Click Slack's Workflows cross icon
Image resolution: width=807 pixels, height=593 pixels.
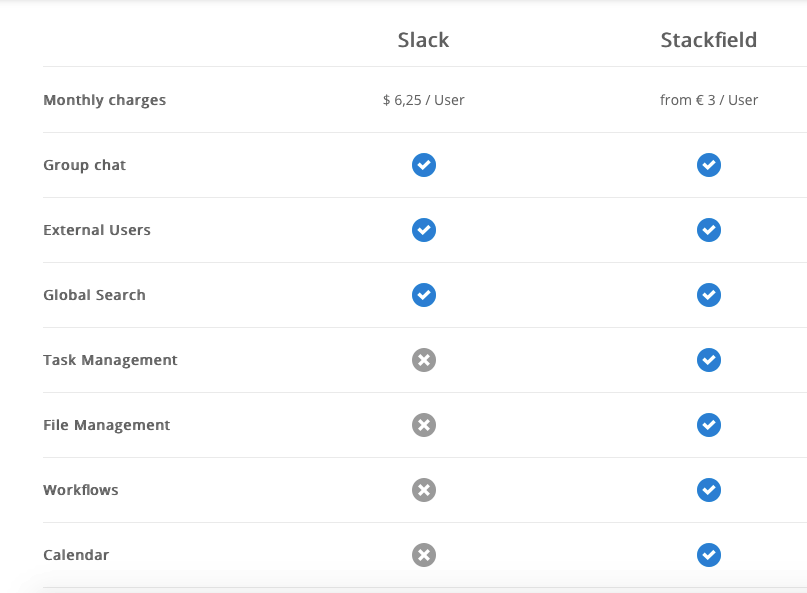pyautogui.click(x=424, y=490)
